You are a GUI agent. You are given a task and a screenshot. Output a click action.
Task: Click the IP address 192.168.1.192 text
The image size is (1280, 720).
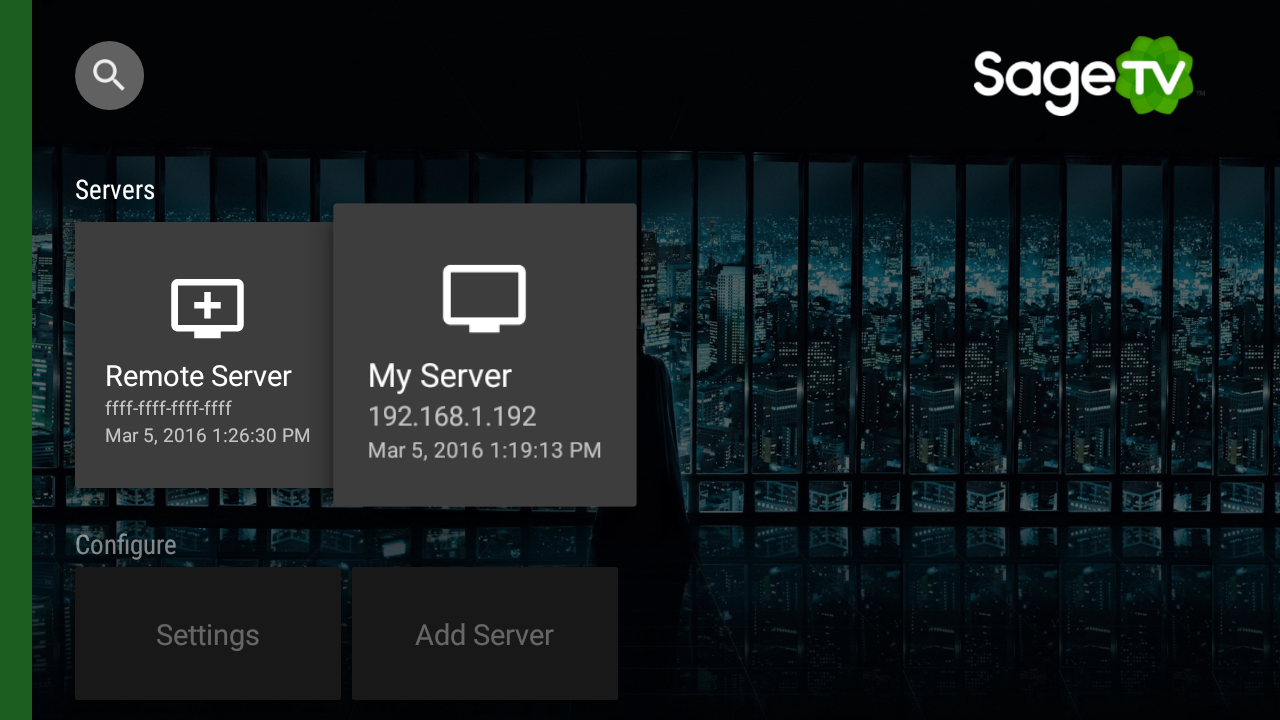[x=452, y=416]
